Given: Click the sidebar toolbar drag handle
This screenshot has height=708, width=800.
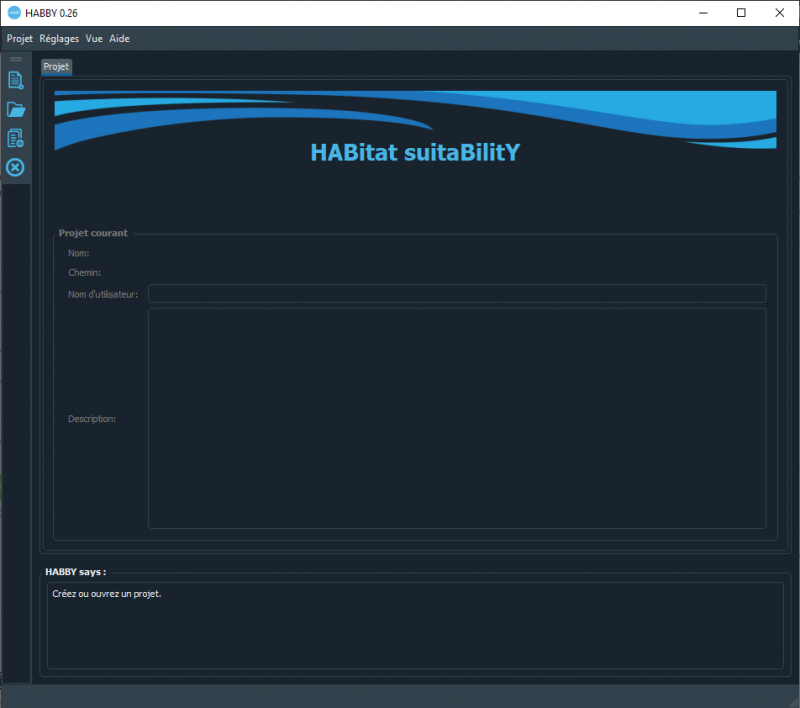Looking at the screenshot, I should 15,60.
